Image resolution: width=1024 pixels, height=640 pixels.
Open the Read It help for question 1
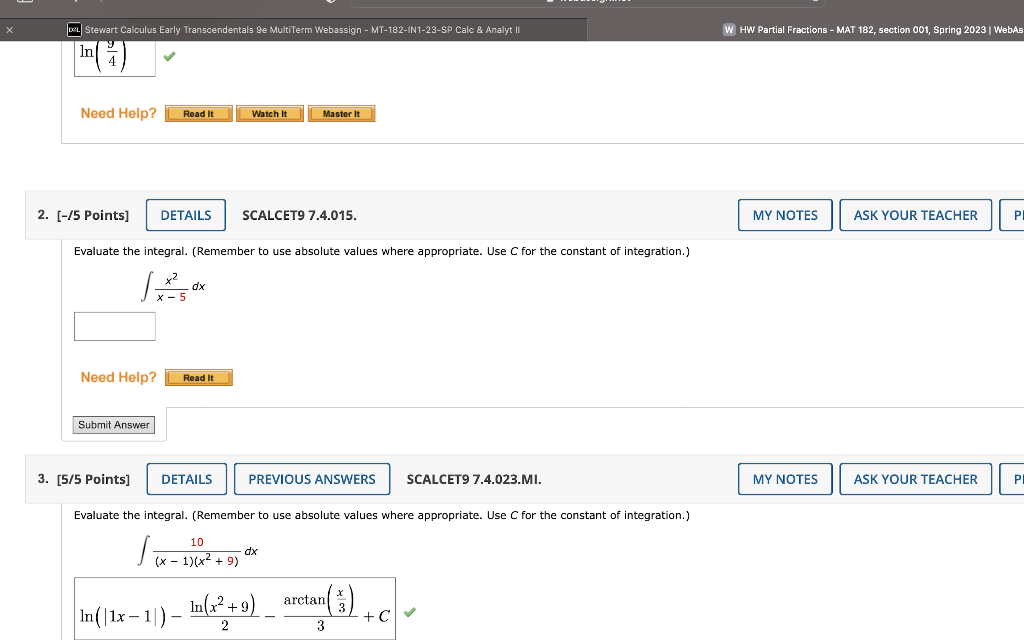click(x=198, y=113)
